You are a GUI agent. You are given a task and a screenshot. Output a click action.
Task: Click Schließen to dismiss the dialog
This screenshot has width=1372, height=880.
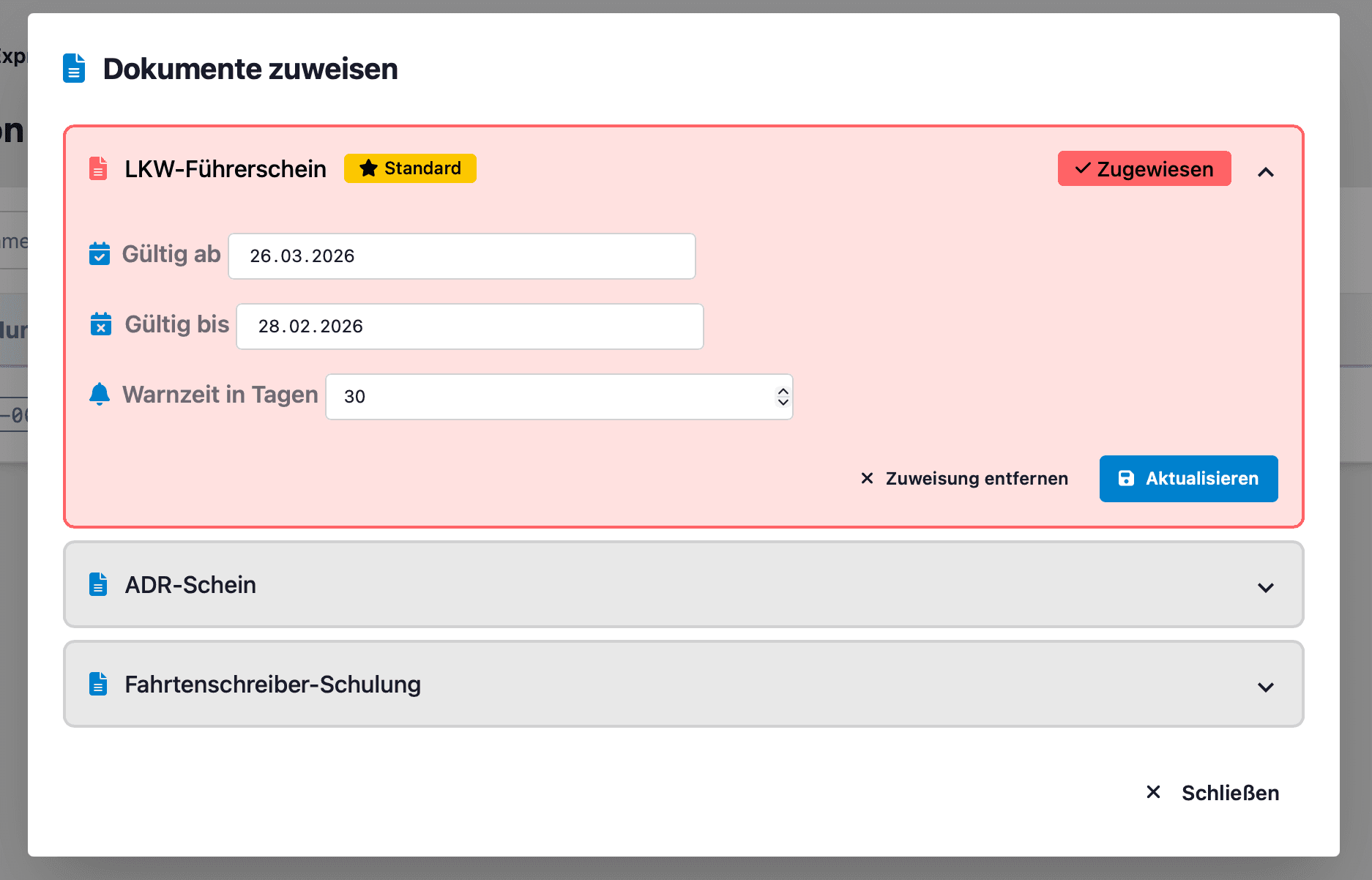pos(1231,792)
